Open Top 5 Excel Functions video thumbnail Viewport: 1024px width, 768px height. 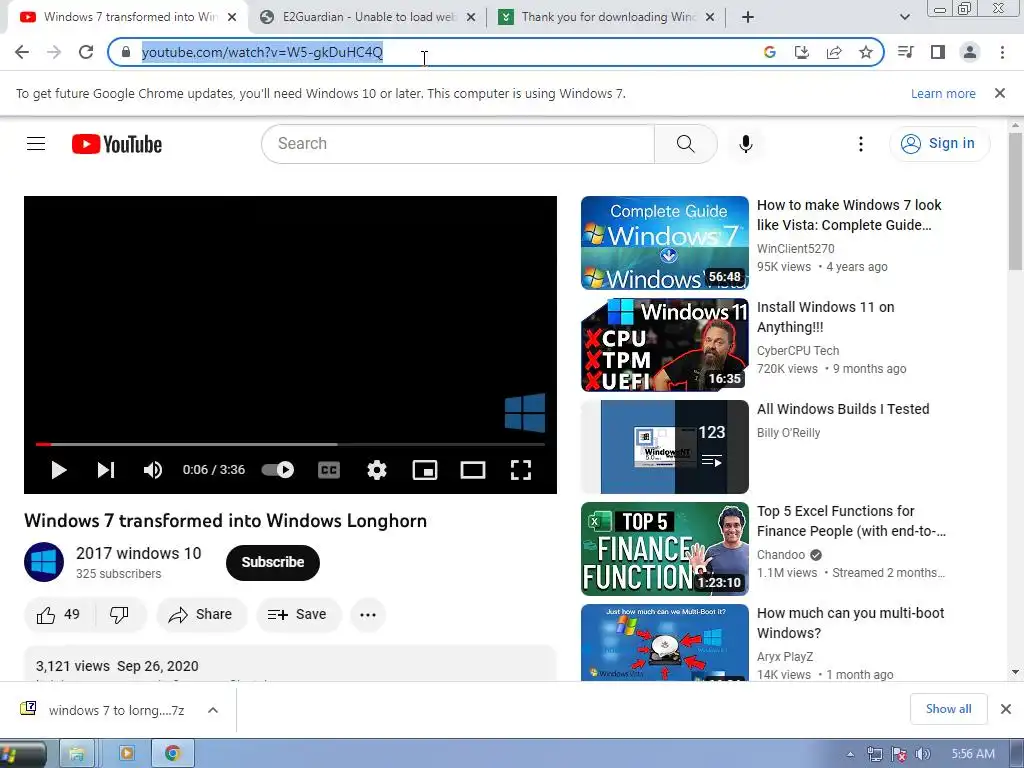[665, 549]
